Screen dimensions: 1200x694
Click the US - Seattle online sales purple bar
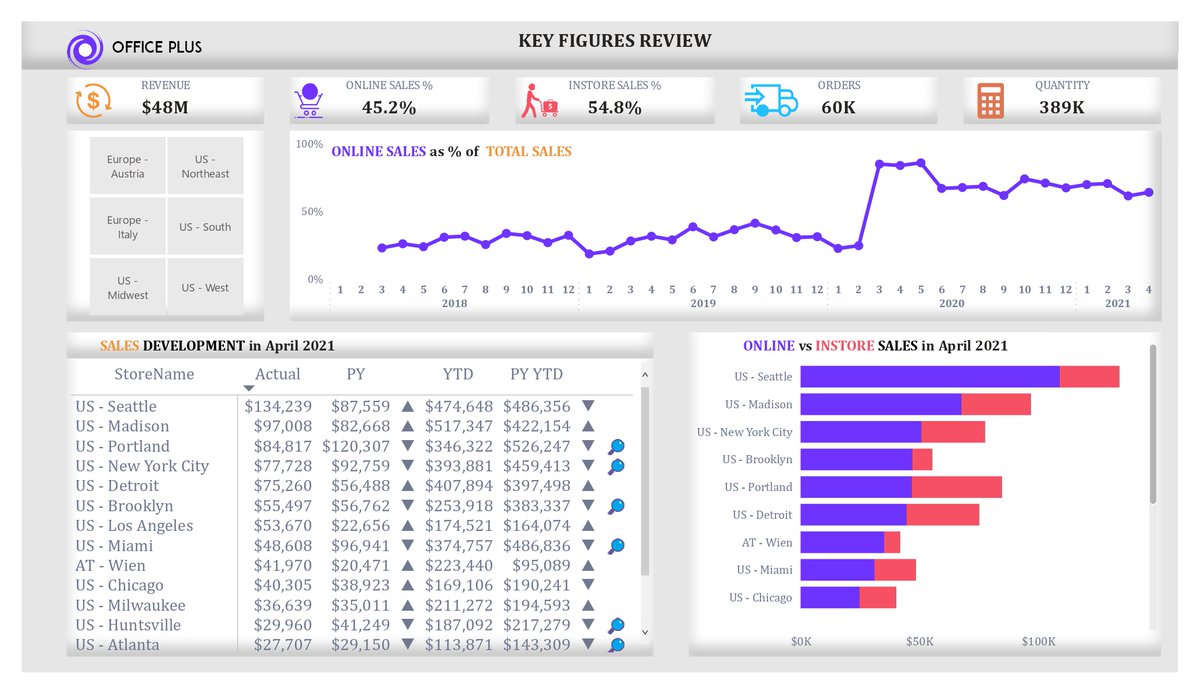click(930, 377)
